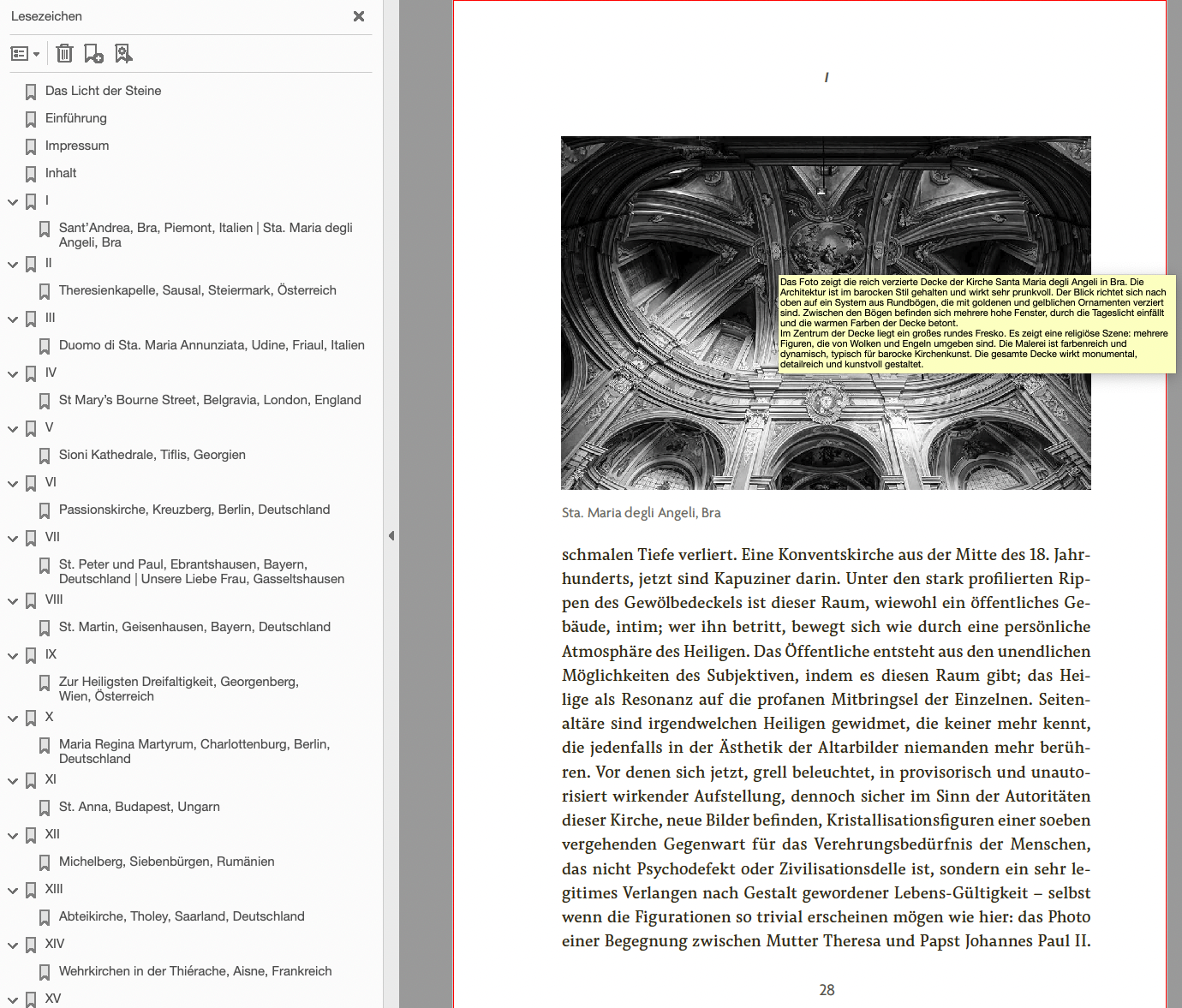Image resolution: width=1182 pixels, height=1008 pixels.
Task: Jump to Passionskirche, Kreuzberg bookmark
Action: pos(194,510)
